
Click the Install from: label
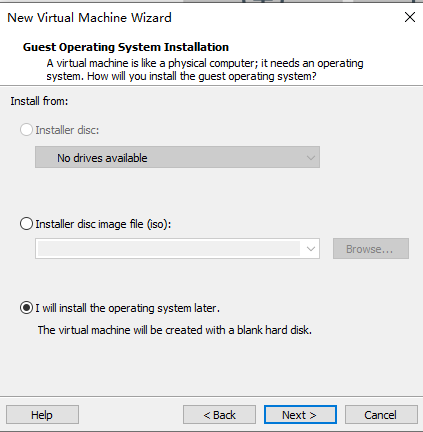tap(39, 101)
